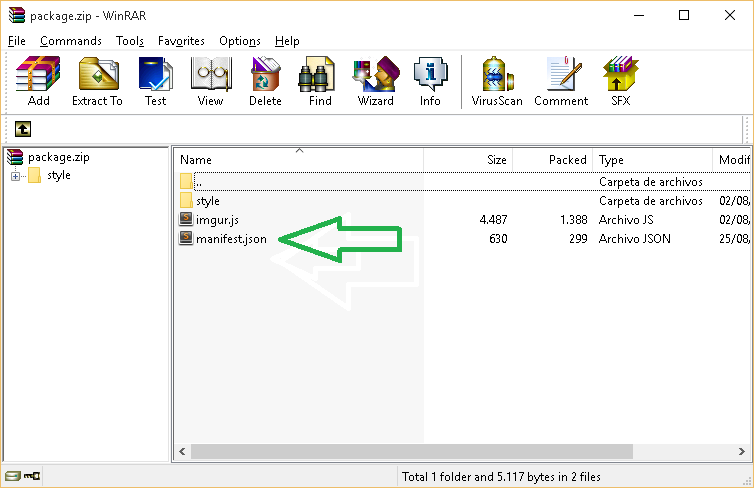Add an archive Comment

click(x=561, y=81)
